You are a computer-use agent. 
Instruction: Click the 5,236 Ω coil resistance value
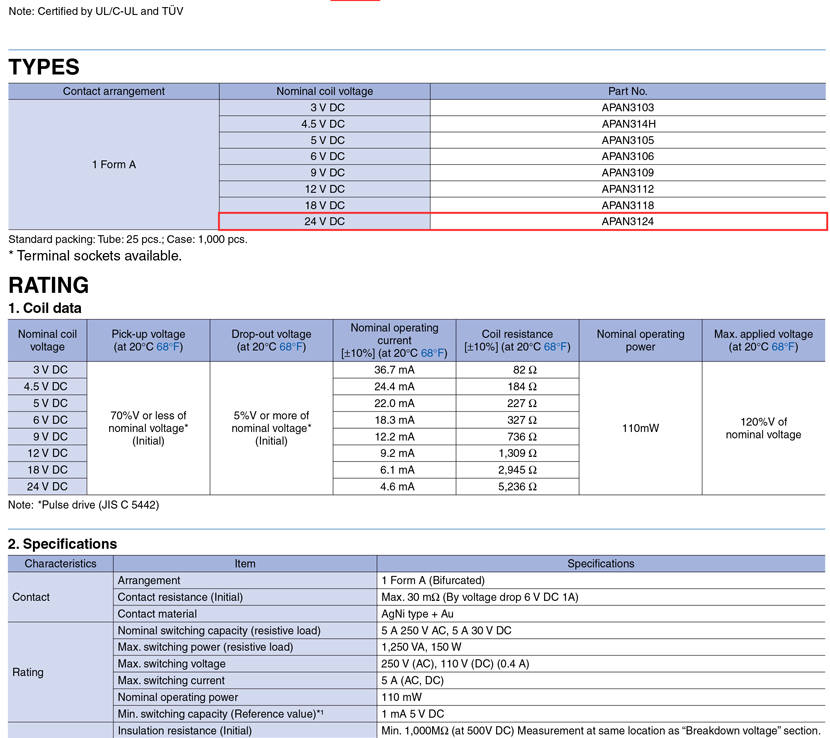[x=517, y=487]
